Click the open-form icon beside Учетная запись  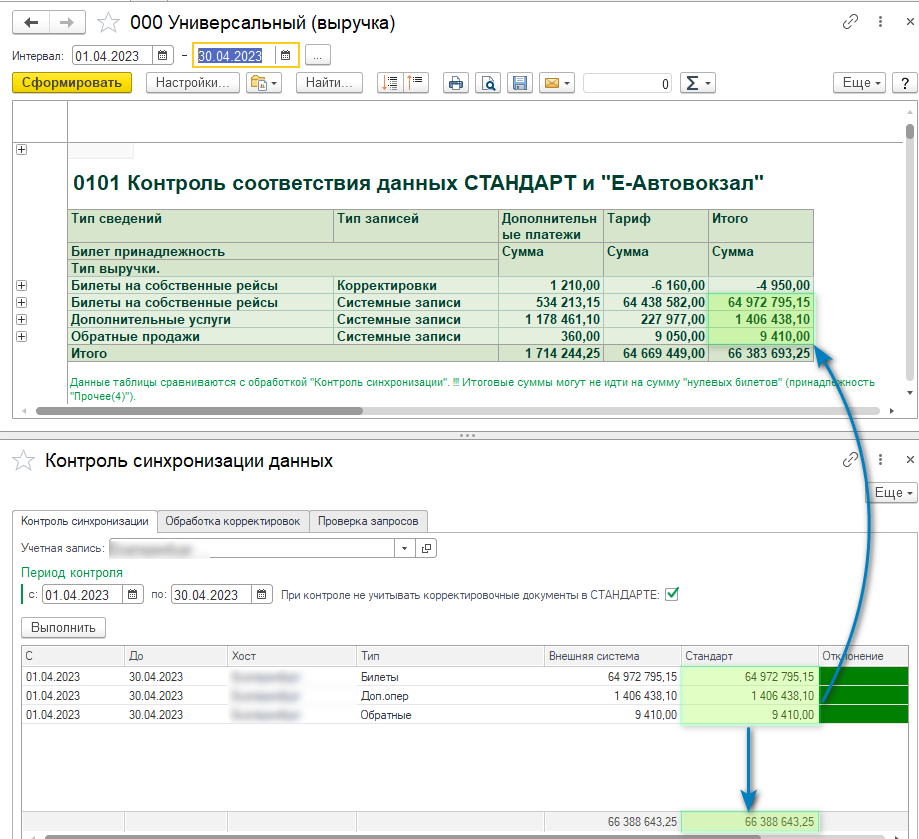pos(426,548)
